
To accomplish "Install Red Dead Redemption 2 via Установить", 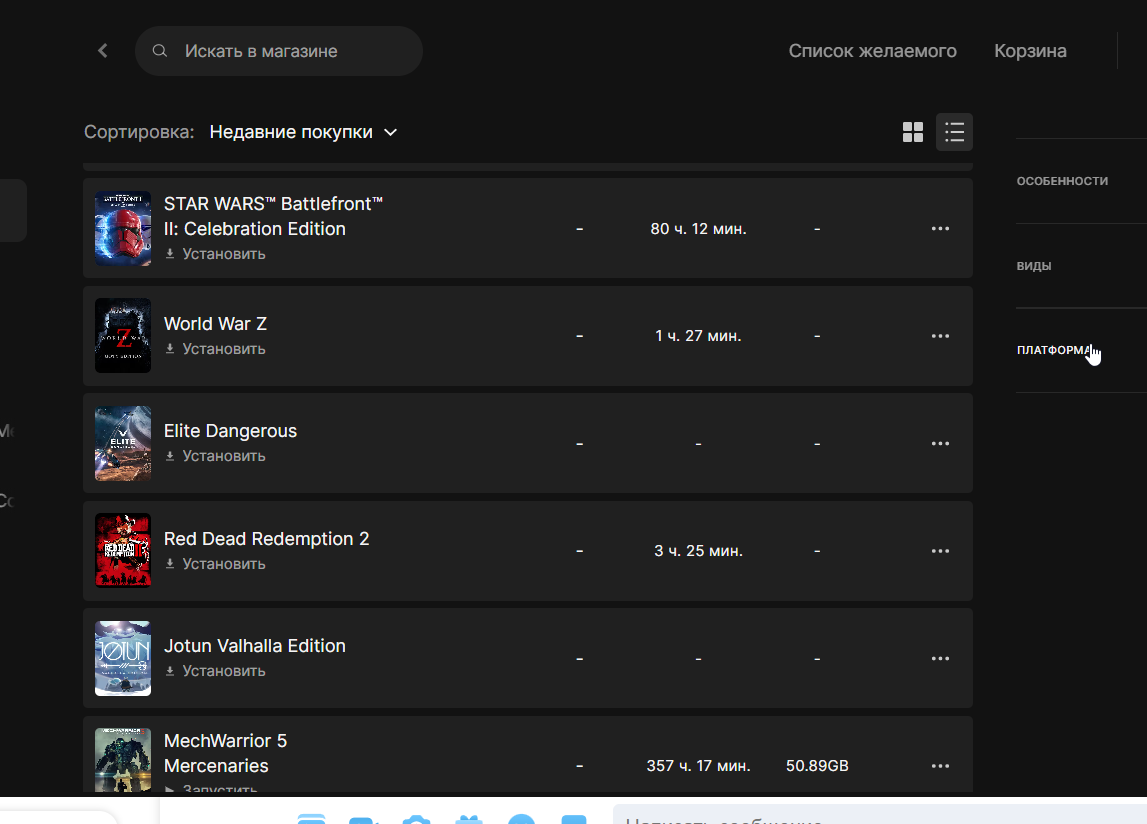I will (x=215, y=564).
